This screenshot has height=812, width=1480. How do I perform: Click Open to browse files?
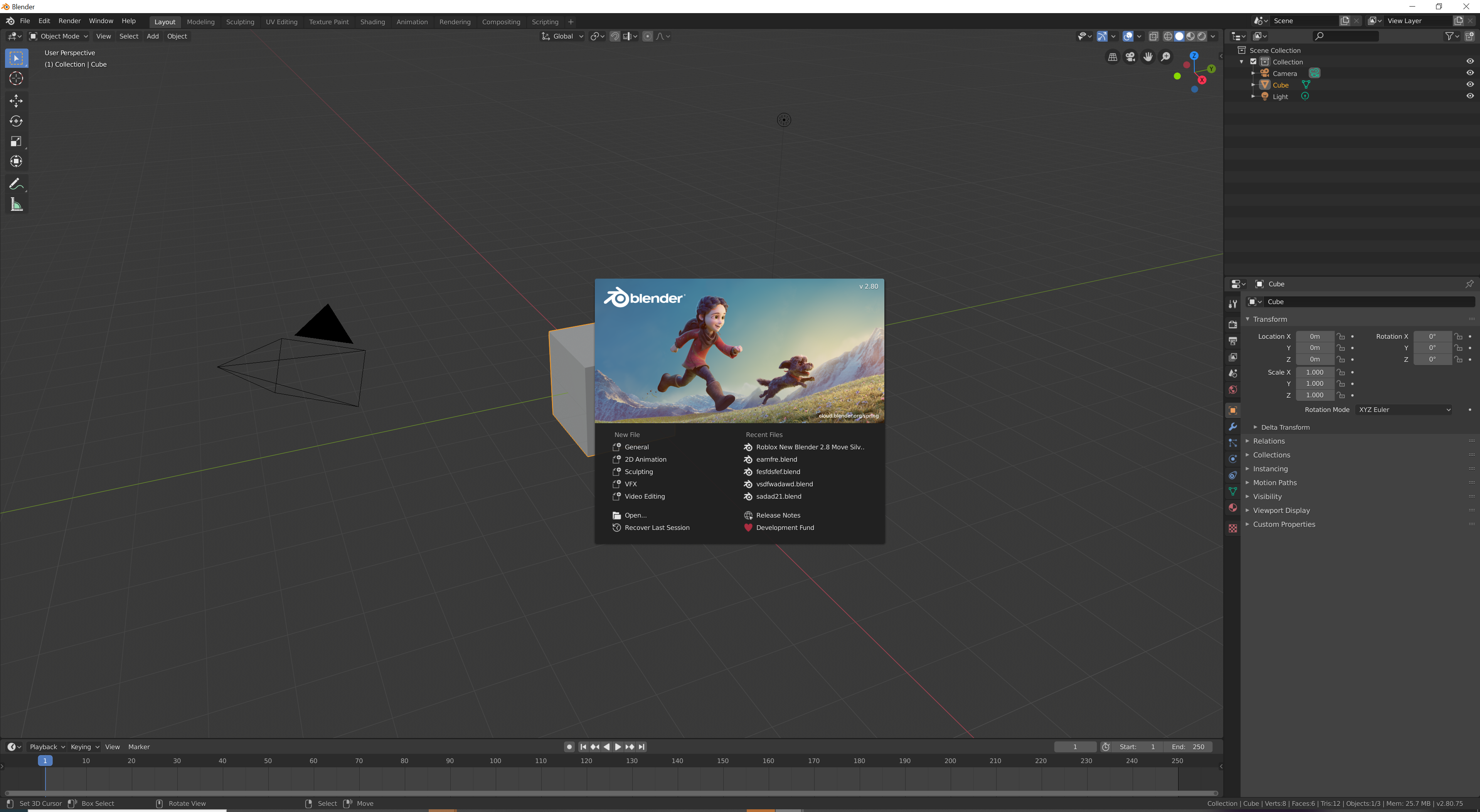click(636, 515)
